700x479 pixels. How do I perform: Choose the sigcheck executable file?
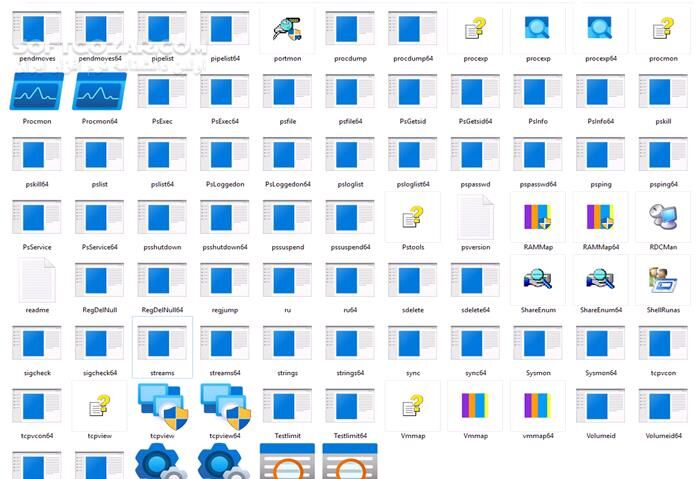[x=36, y=345]
